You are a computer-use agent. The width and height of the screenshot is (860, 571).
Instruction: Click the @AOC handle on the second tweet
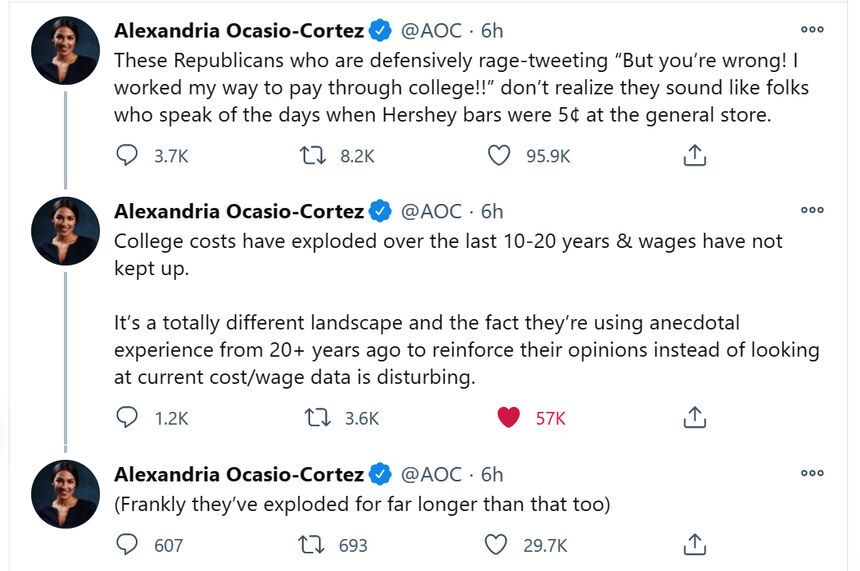pyautogui.click(x=431, y=211)
